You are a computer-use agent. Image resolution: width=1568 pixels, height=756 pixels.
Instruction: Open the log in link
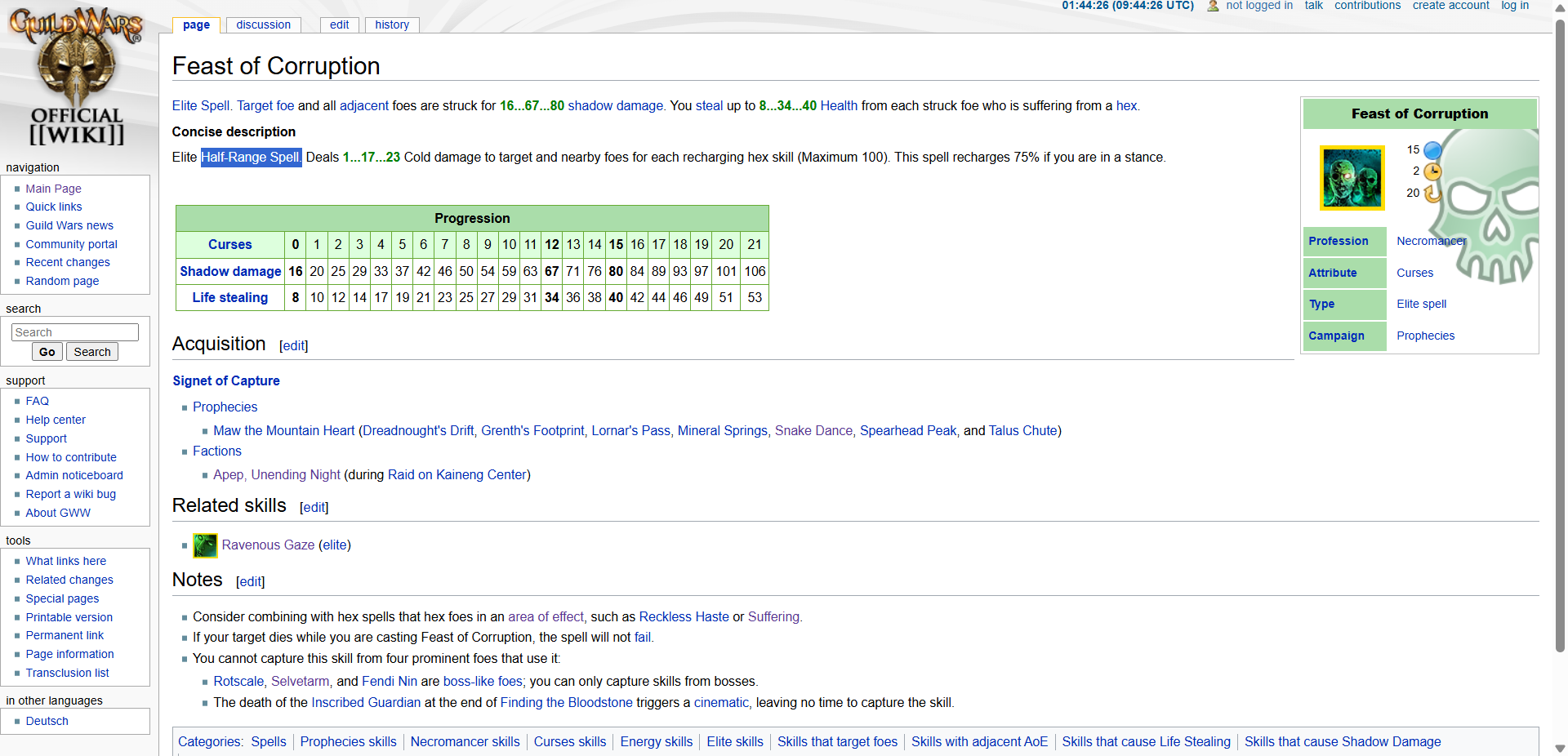(1515, 6)
